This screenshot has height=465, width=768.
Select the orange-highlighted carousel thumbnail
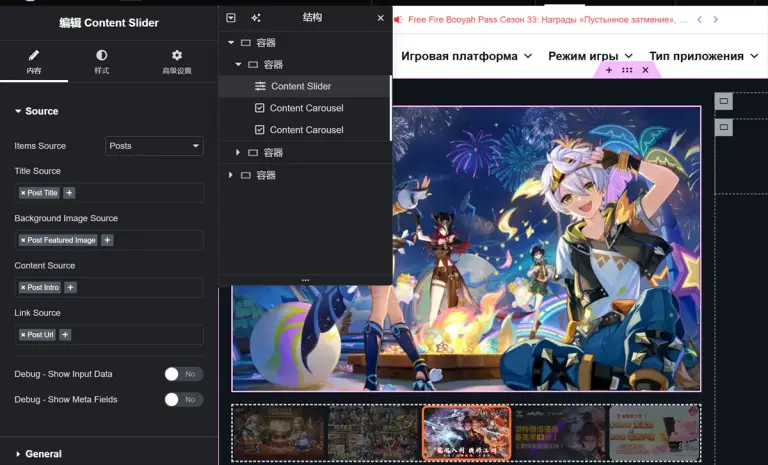(x=466, y=433)
